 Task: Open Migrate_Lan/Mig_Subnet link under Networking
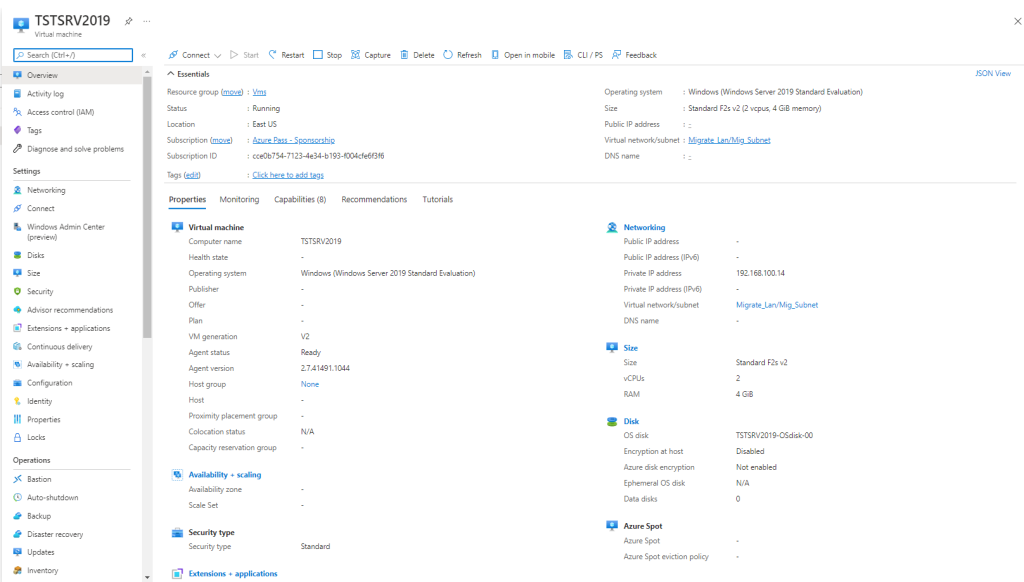click(x=776, y=305)
